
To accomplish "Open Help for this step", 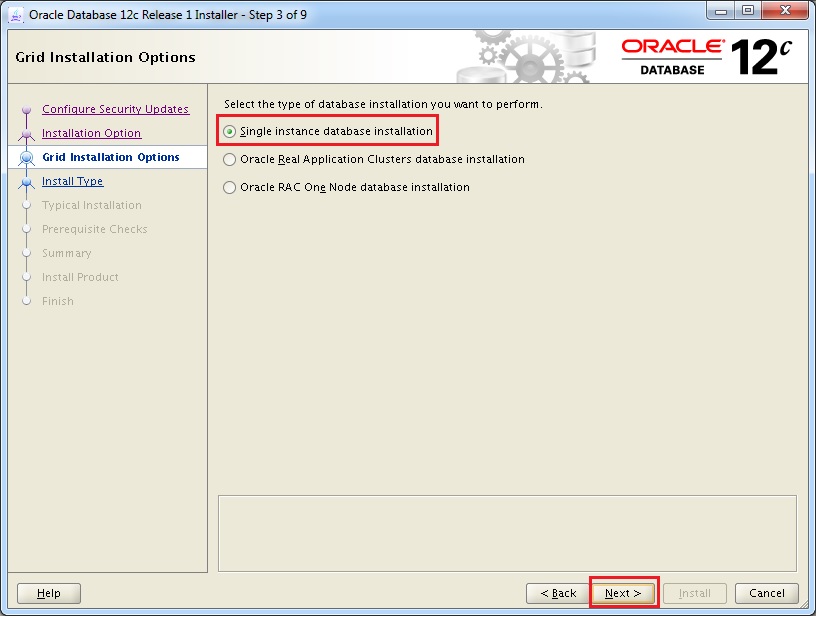I will point(48,593).
